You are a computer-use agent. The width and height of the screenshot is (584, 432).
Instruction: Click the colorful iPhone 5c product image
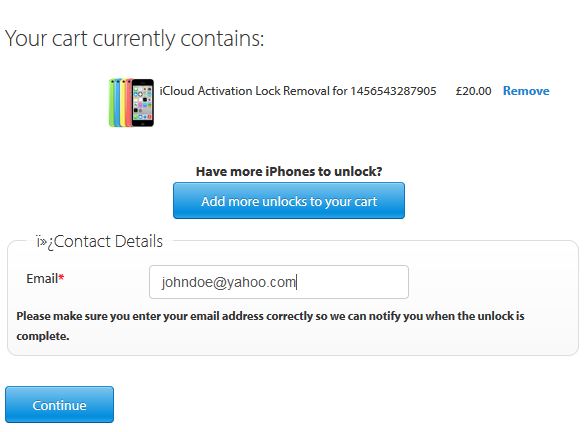131,102
